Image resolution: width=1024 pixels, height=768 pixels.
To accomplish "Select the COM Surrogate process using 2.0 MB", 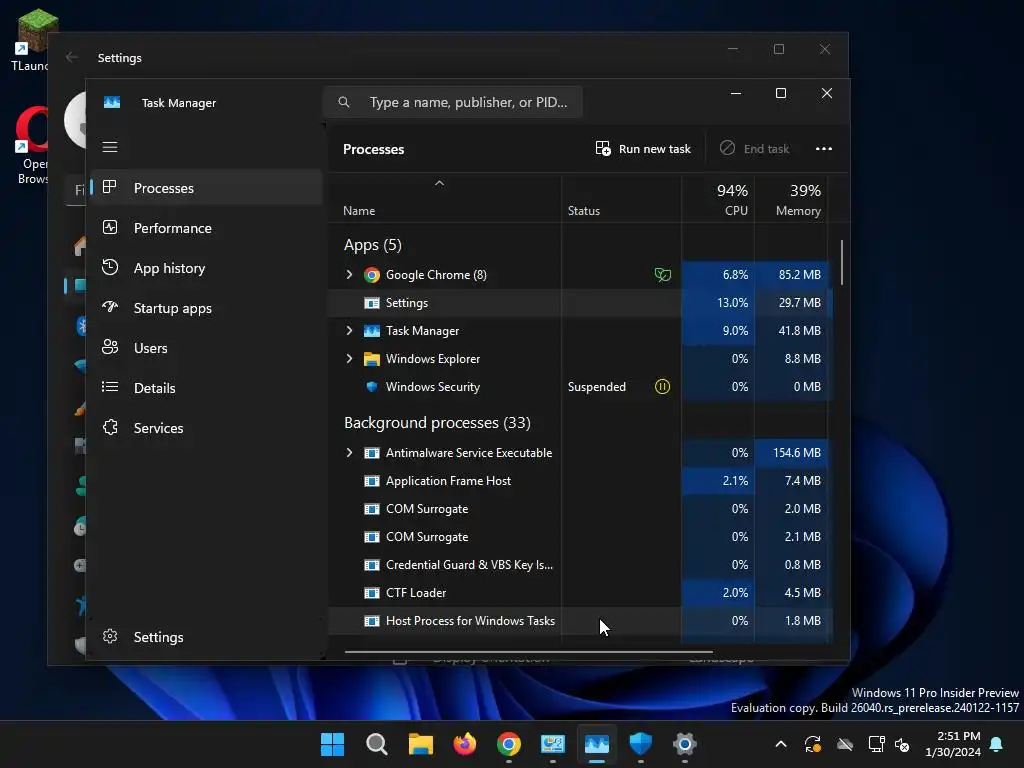I will [581, 509].
